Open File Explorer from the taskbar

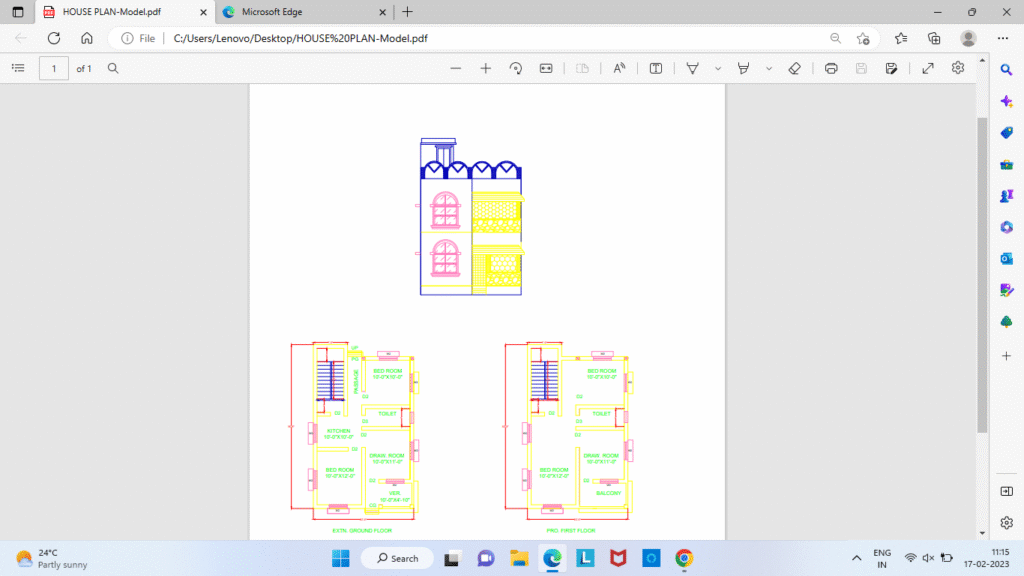pyautogui.click(x=519, y=558)
